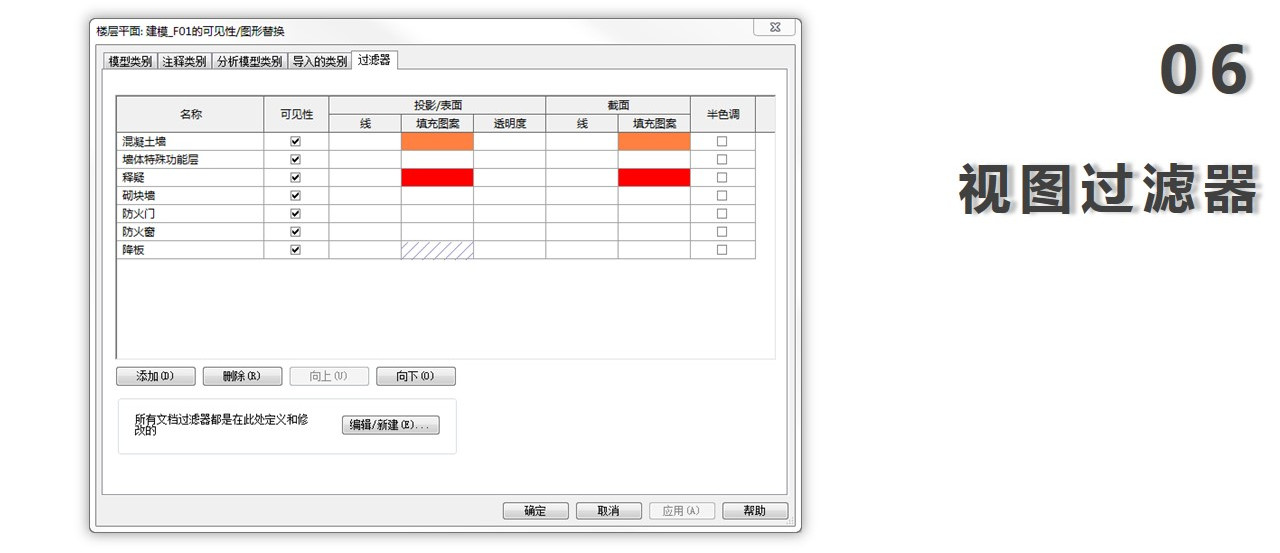Click orange cut fill swatch for 混凝土墙
This screenshot has width=1280, height=553.
tap(654, 141)
